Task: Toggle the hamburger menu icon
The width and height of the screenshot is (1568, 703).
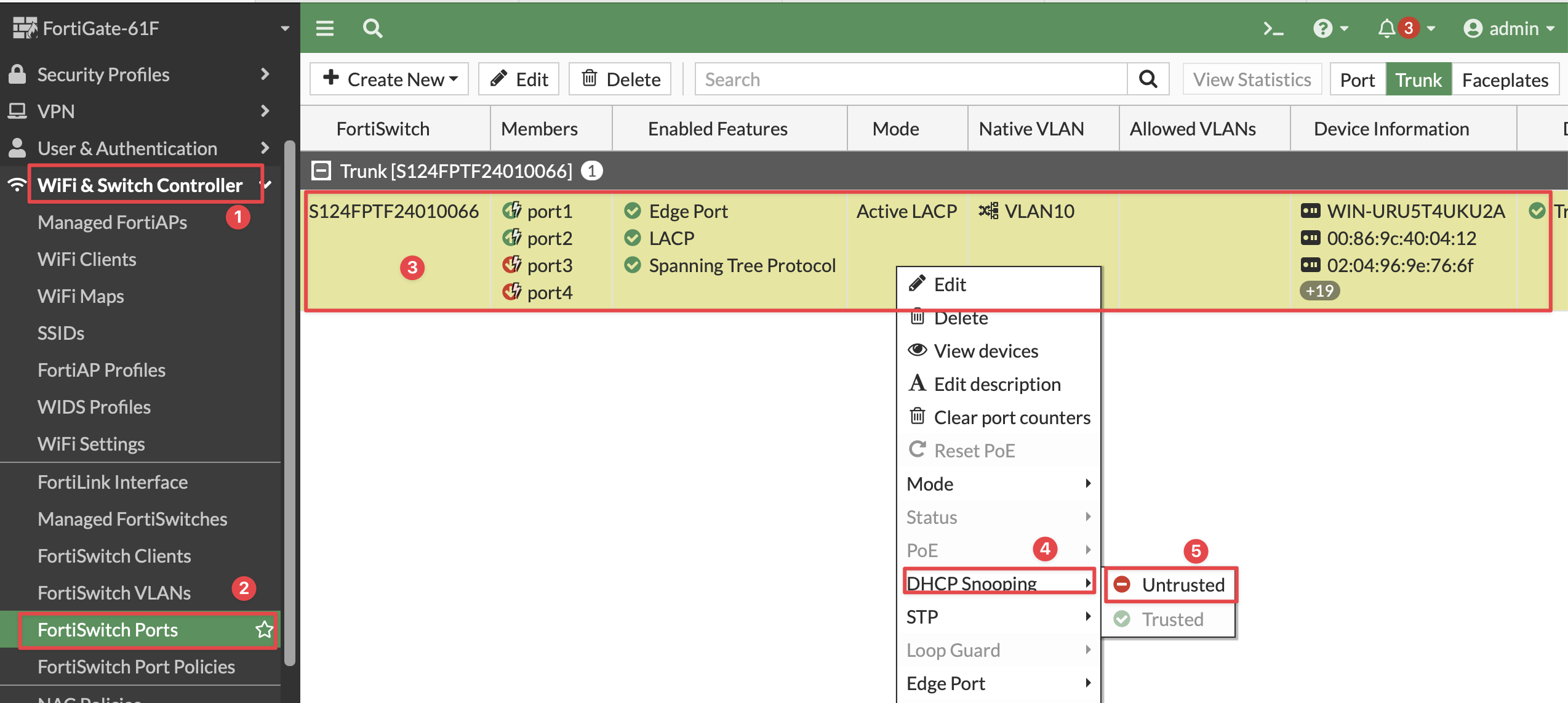Action: [x=325, y=28]
